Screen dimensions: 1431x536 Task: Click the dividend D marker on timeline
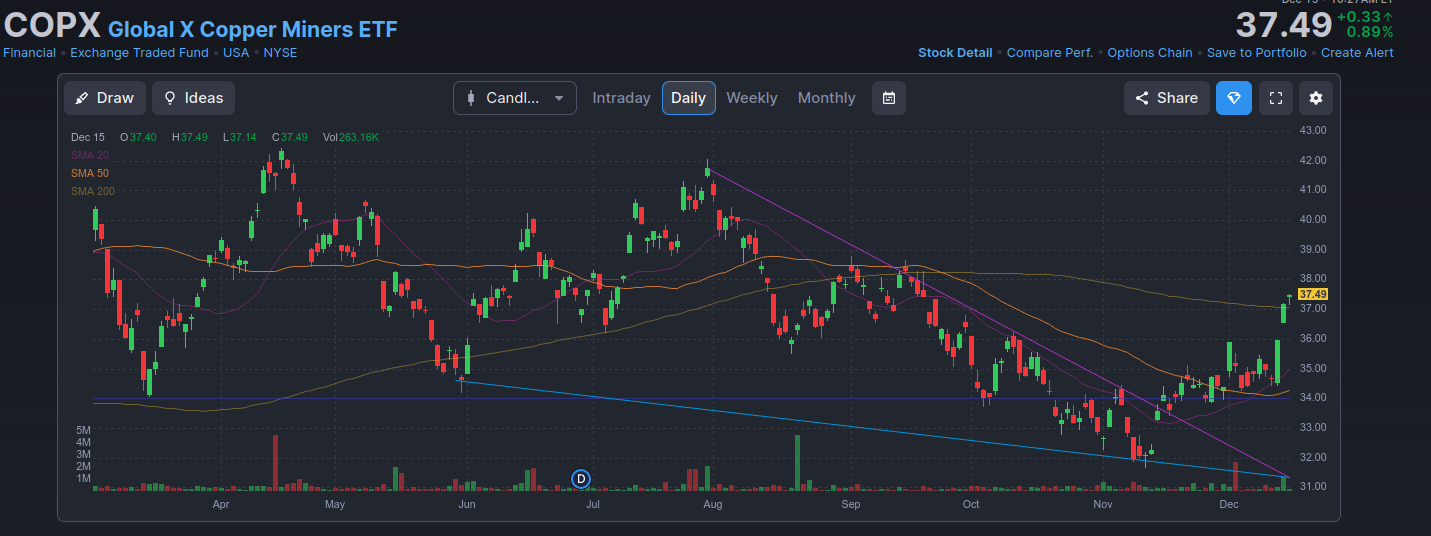580,479
